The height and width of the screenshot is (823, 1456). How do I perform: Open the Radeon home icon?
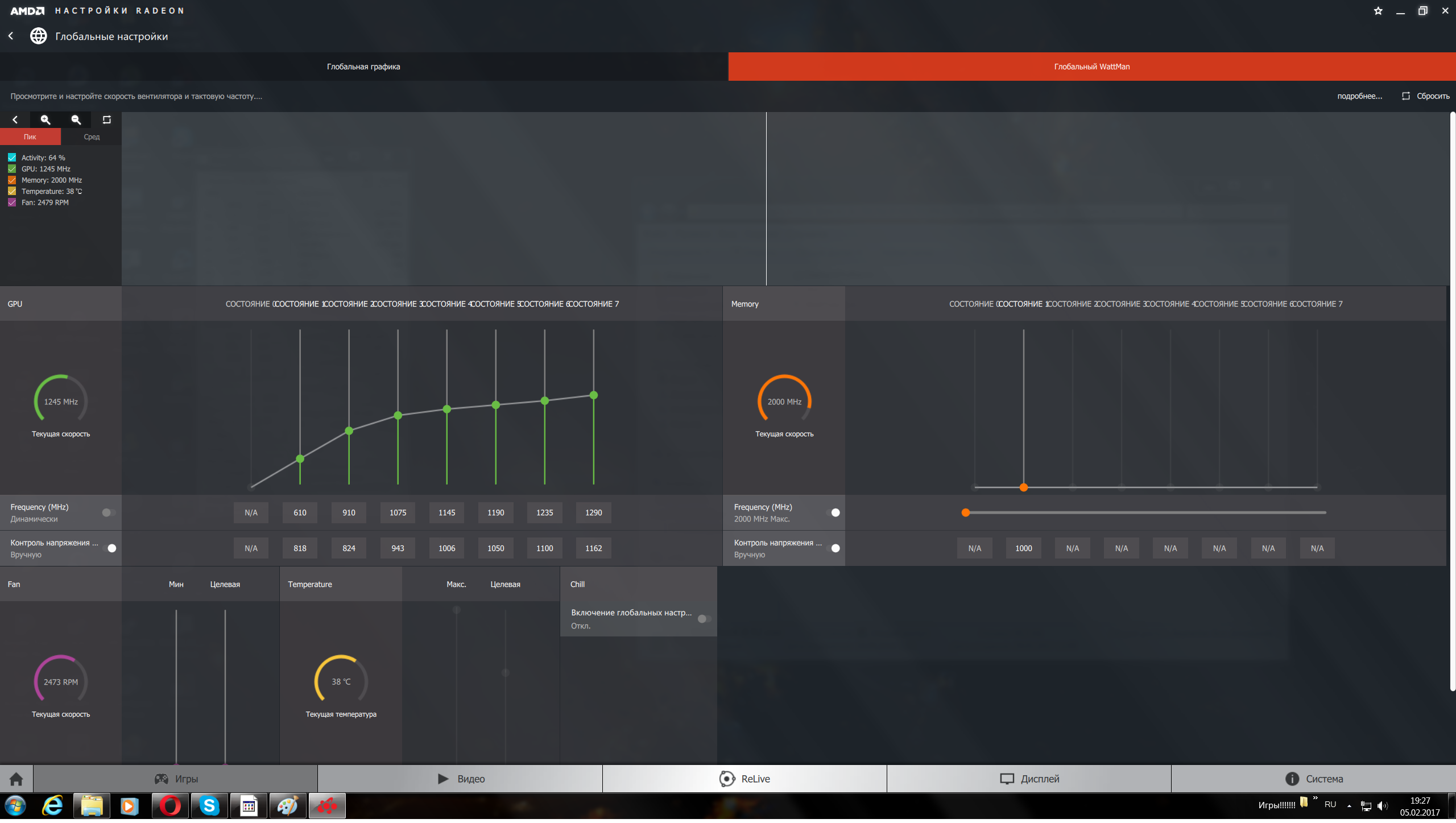[x=16, y=779]
